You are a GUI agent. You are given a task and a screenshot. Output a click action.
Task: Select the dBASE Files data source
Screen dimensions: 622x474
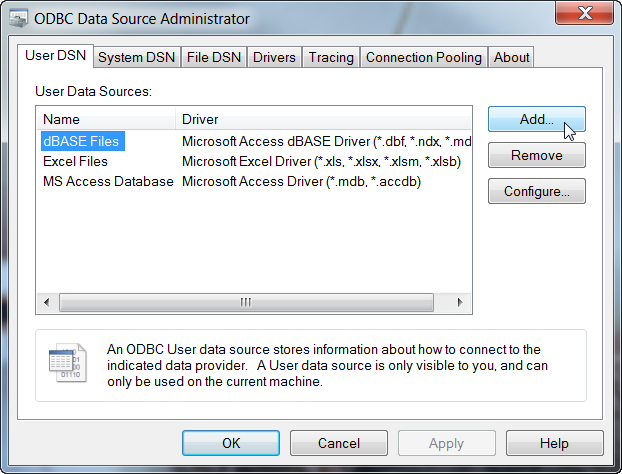click(83, 141)
